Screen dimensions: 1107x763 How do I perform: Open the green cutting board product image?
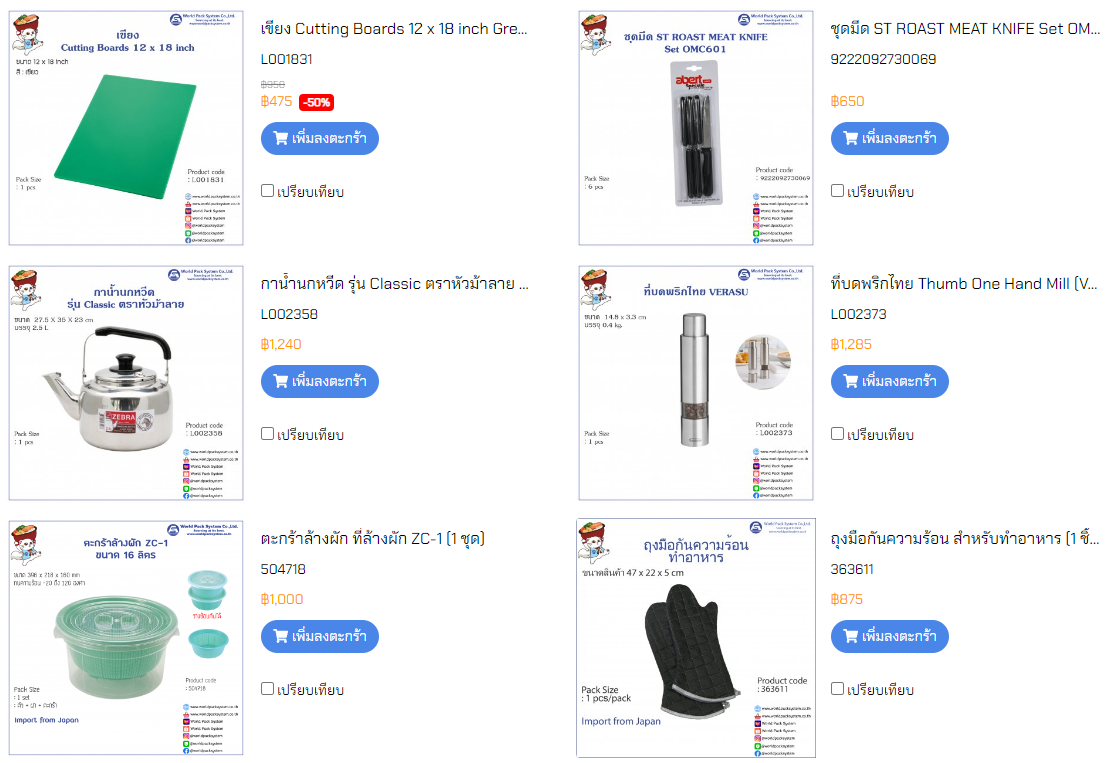click(126, 128)
